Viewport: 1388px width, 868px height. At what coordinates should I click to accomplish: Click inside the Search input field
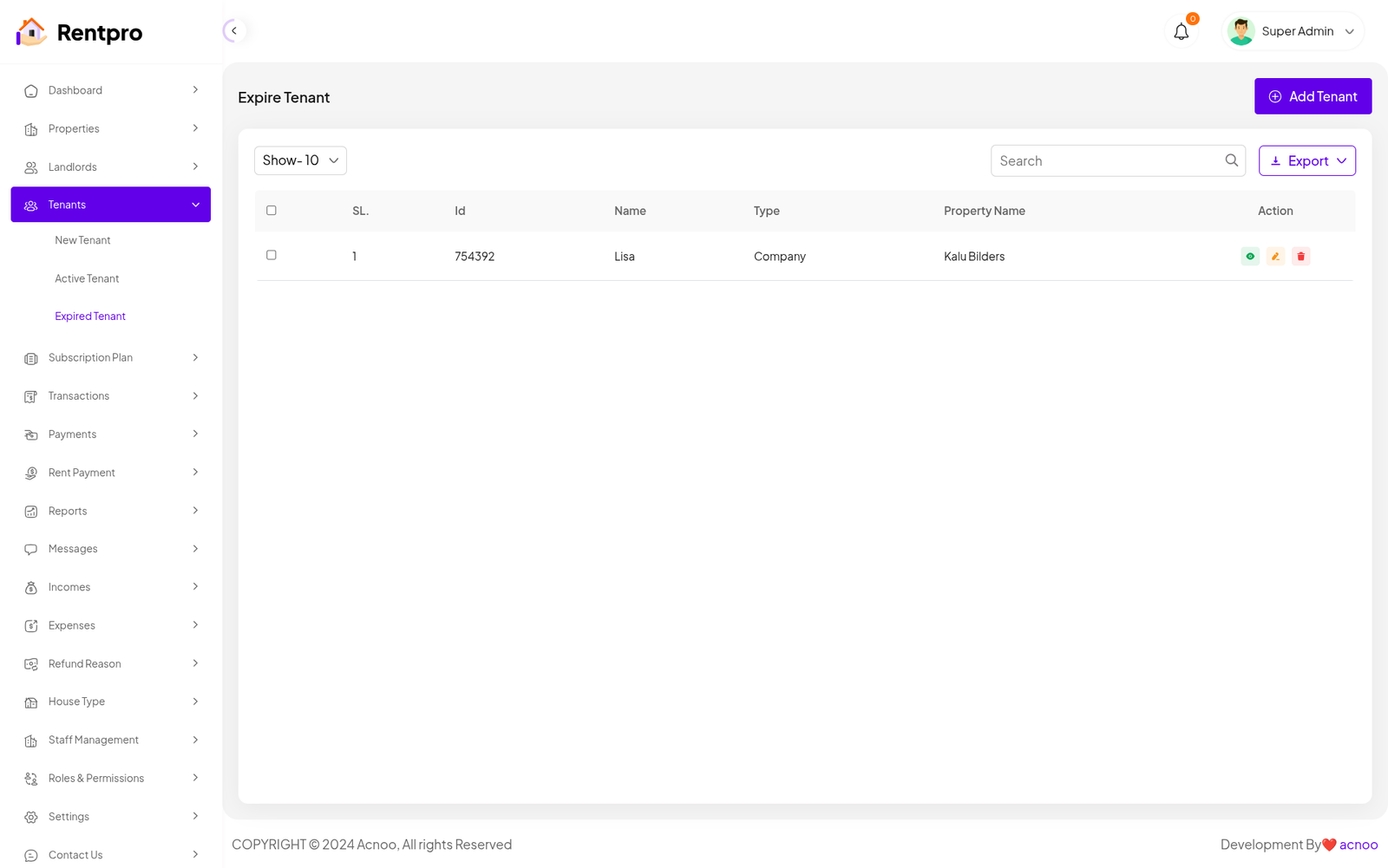pos(1106,160)
